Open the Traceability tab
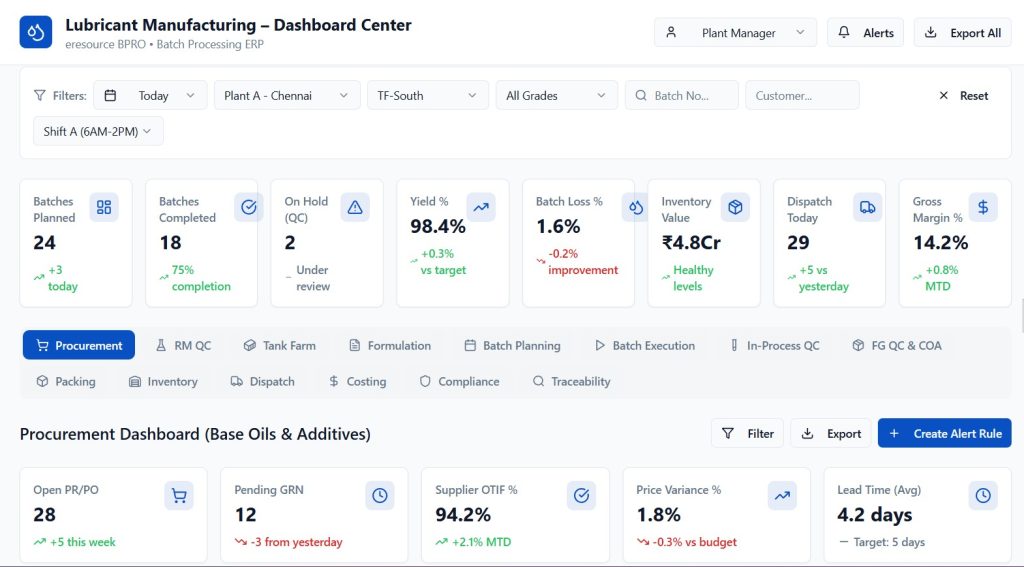Screen dimensions: 1024x567 click(571, 382)
